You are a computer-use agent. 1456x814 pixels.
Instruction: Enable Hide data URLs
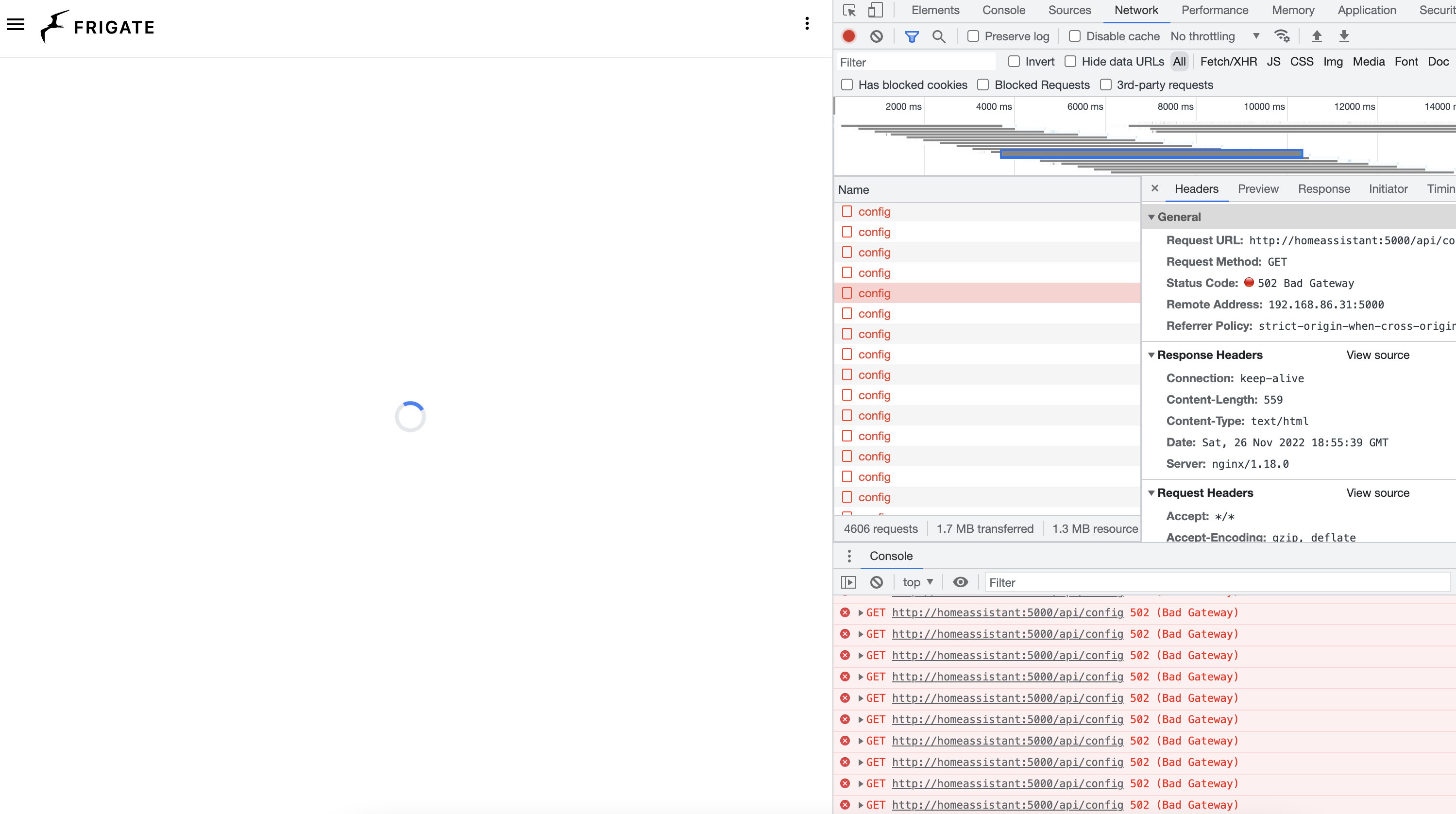click(1070, 61)
